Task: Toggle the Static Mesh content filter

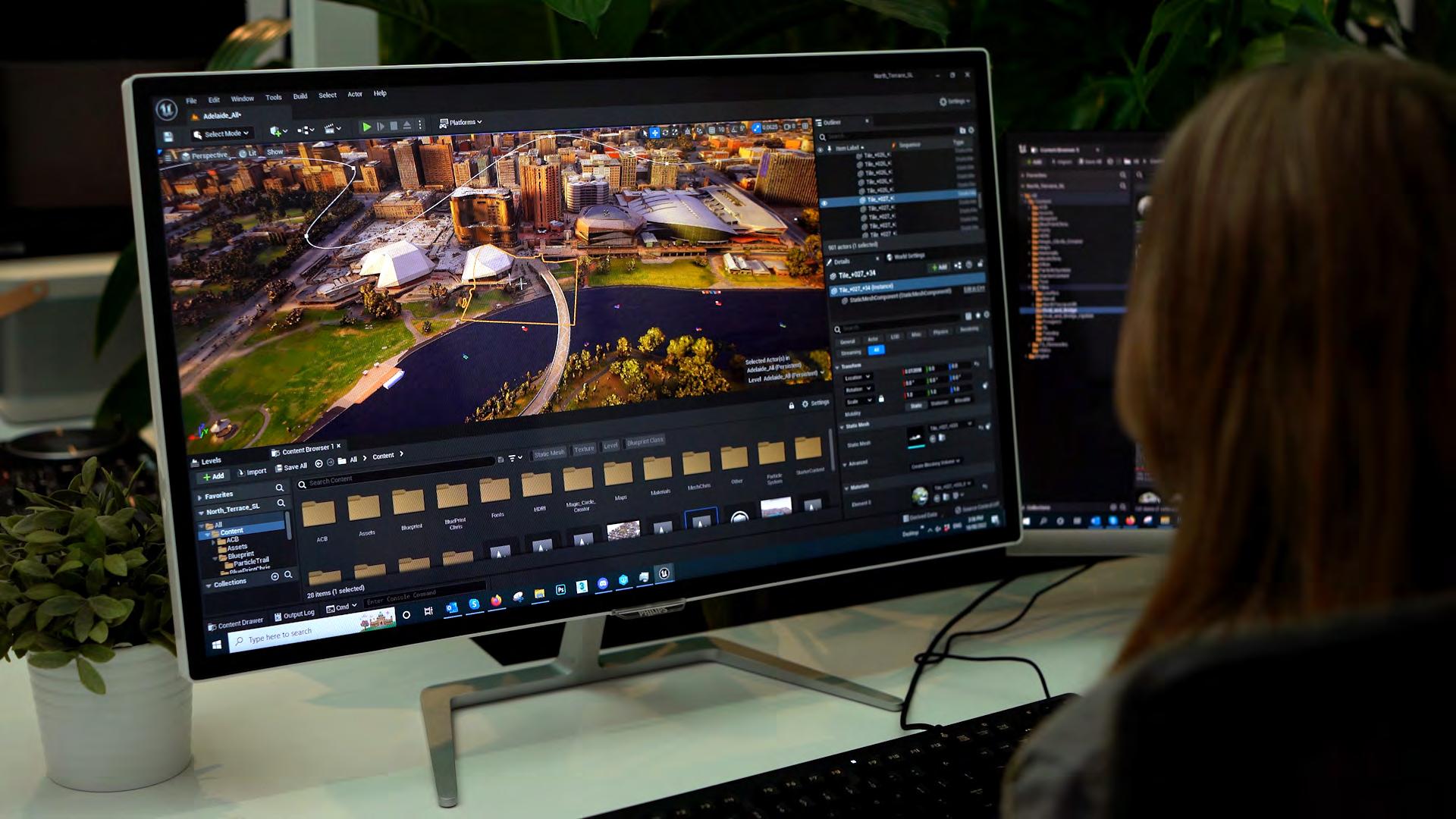Action: pos(549,453)
